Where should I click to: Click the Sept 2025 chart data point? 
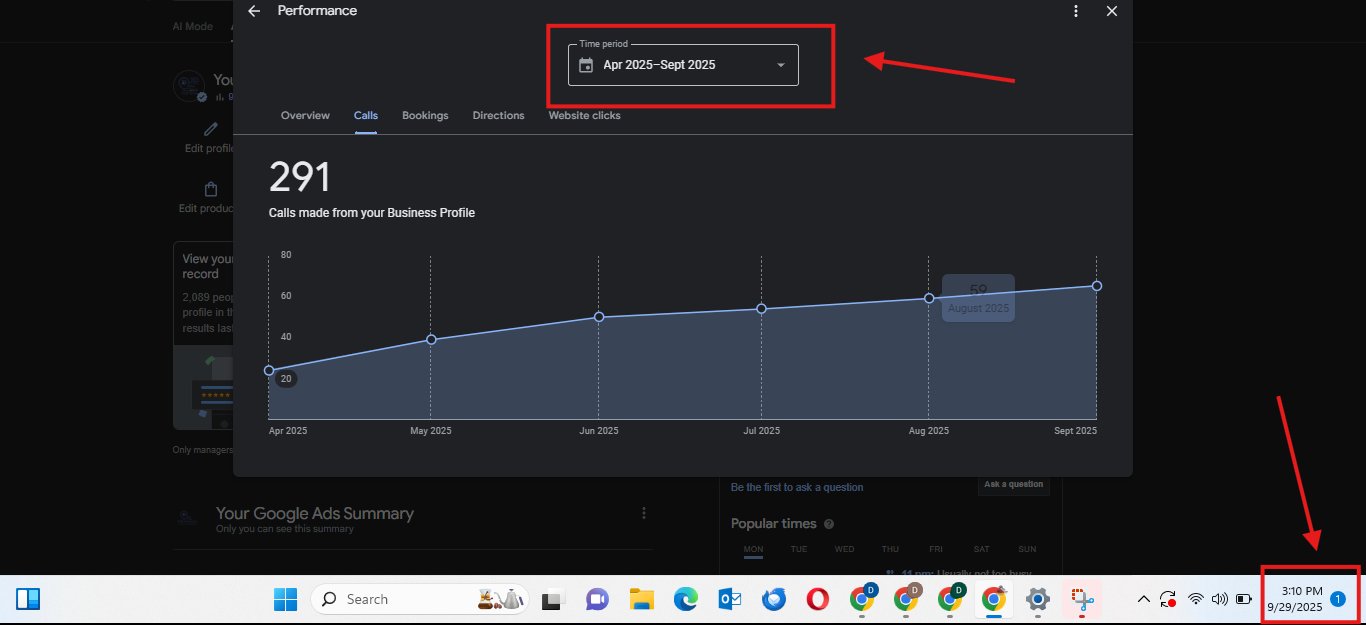(x=1097, y=286)
